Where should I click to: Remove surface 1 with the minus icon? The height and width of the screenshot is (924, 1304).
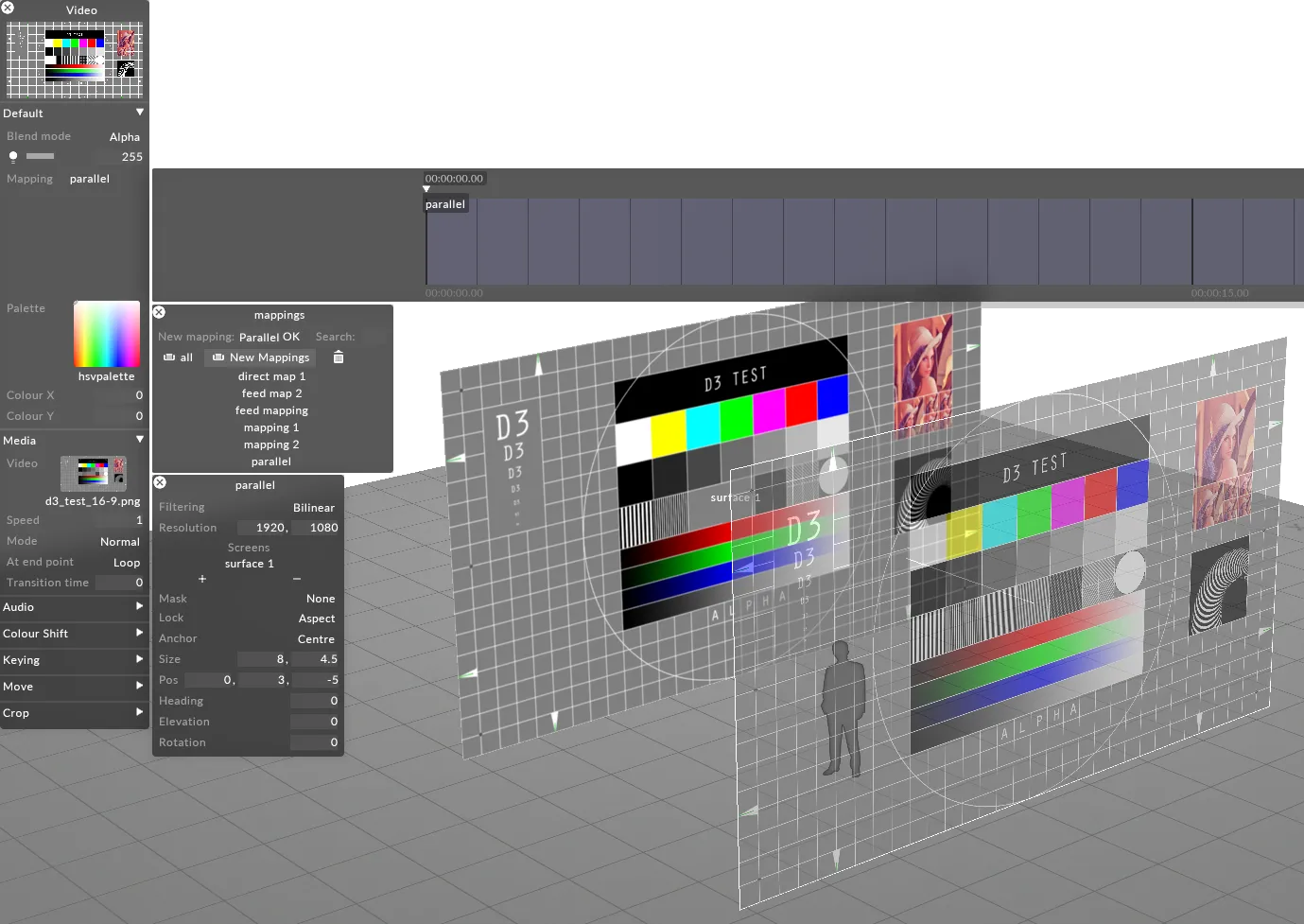[296, 579]
